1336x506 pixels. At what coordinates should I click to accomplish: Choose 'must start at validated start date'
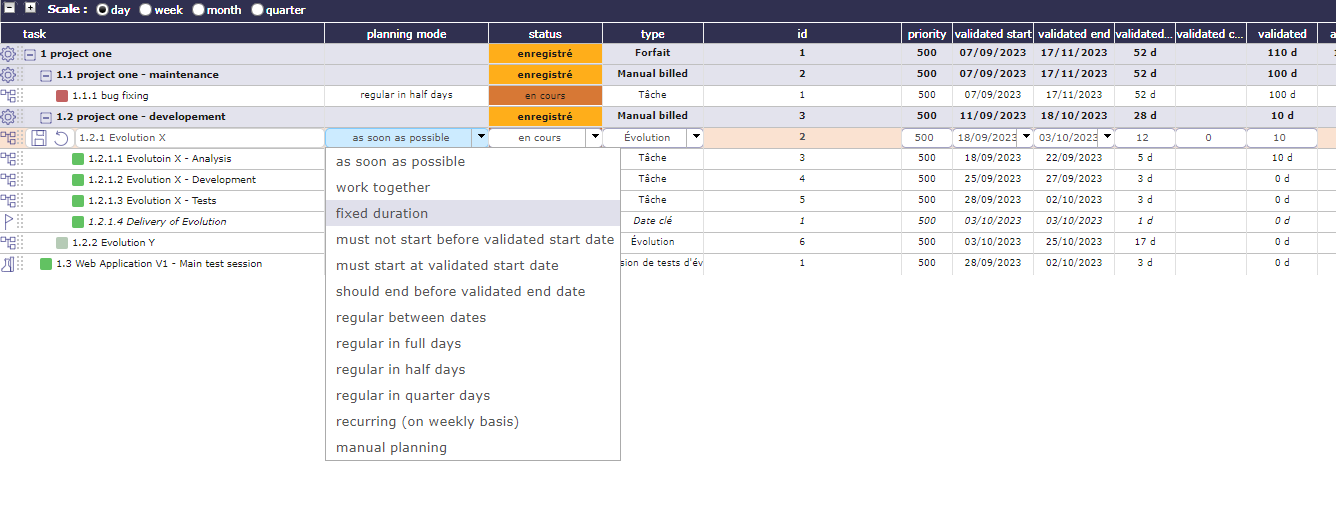473,265
